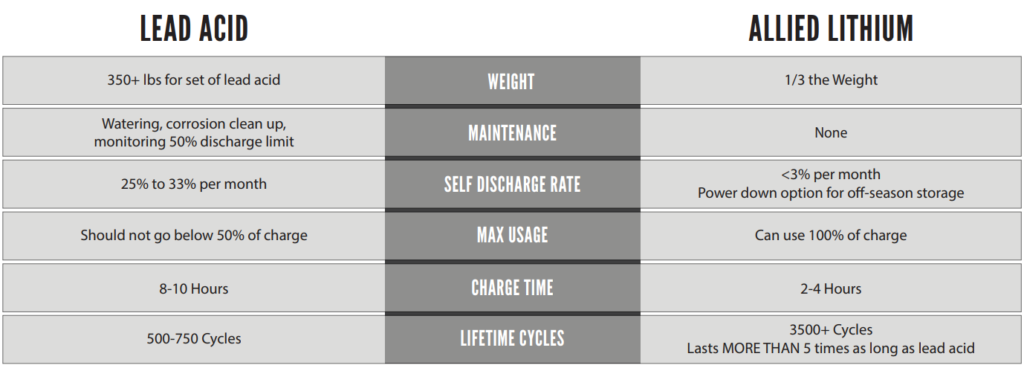This screenshot has width=1024, height=368.
Task: Click 'Should not go below 50%' cell
Action: [x=194, y=236]
